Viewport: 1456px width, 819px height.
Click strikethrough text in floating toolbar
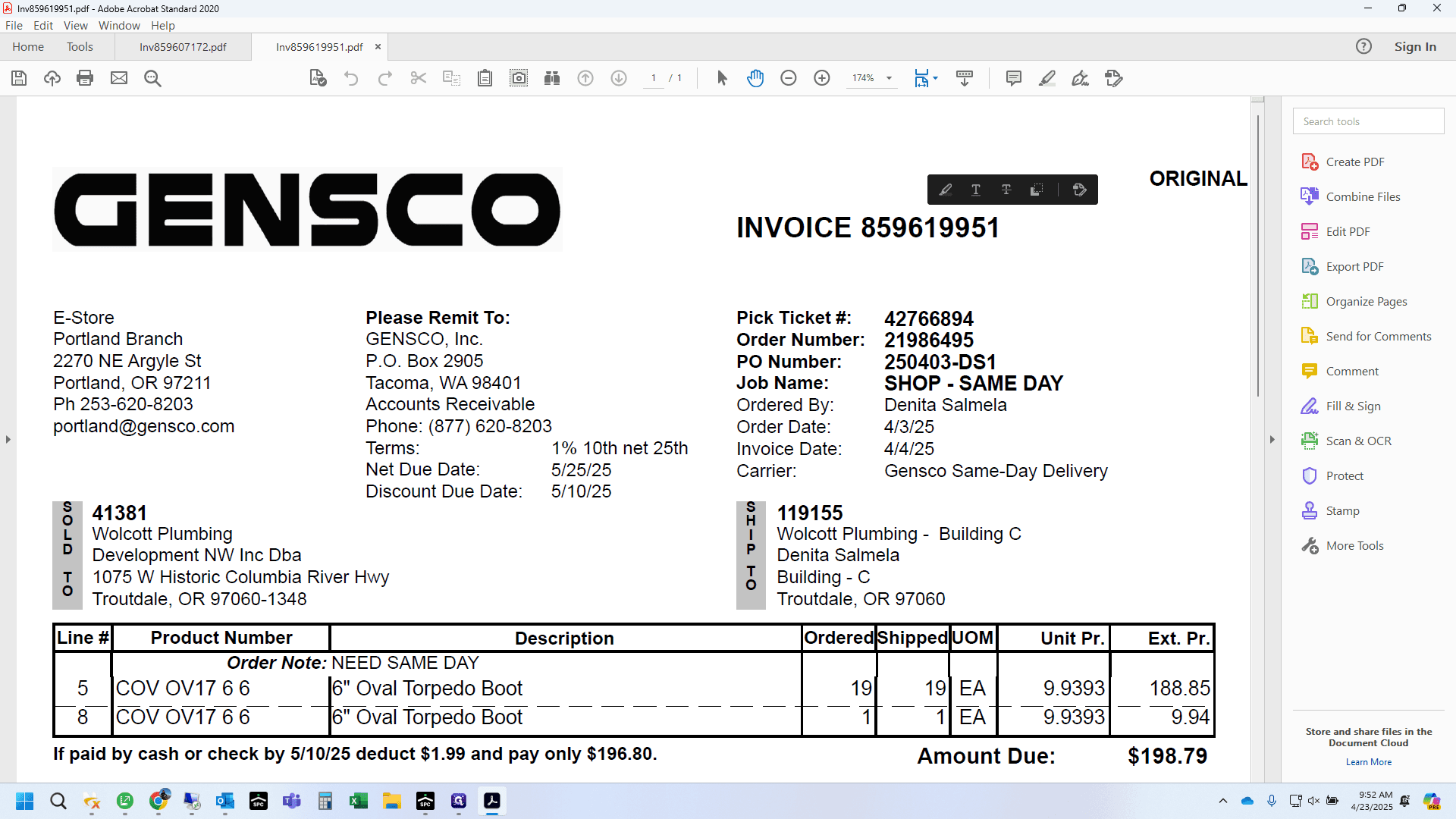click(x=1006, y=190)
